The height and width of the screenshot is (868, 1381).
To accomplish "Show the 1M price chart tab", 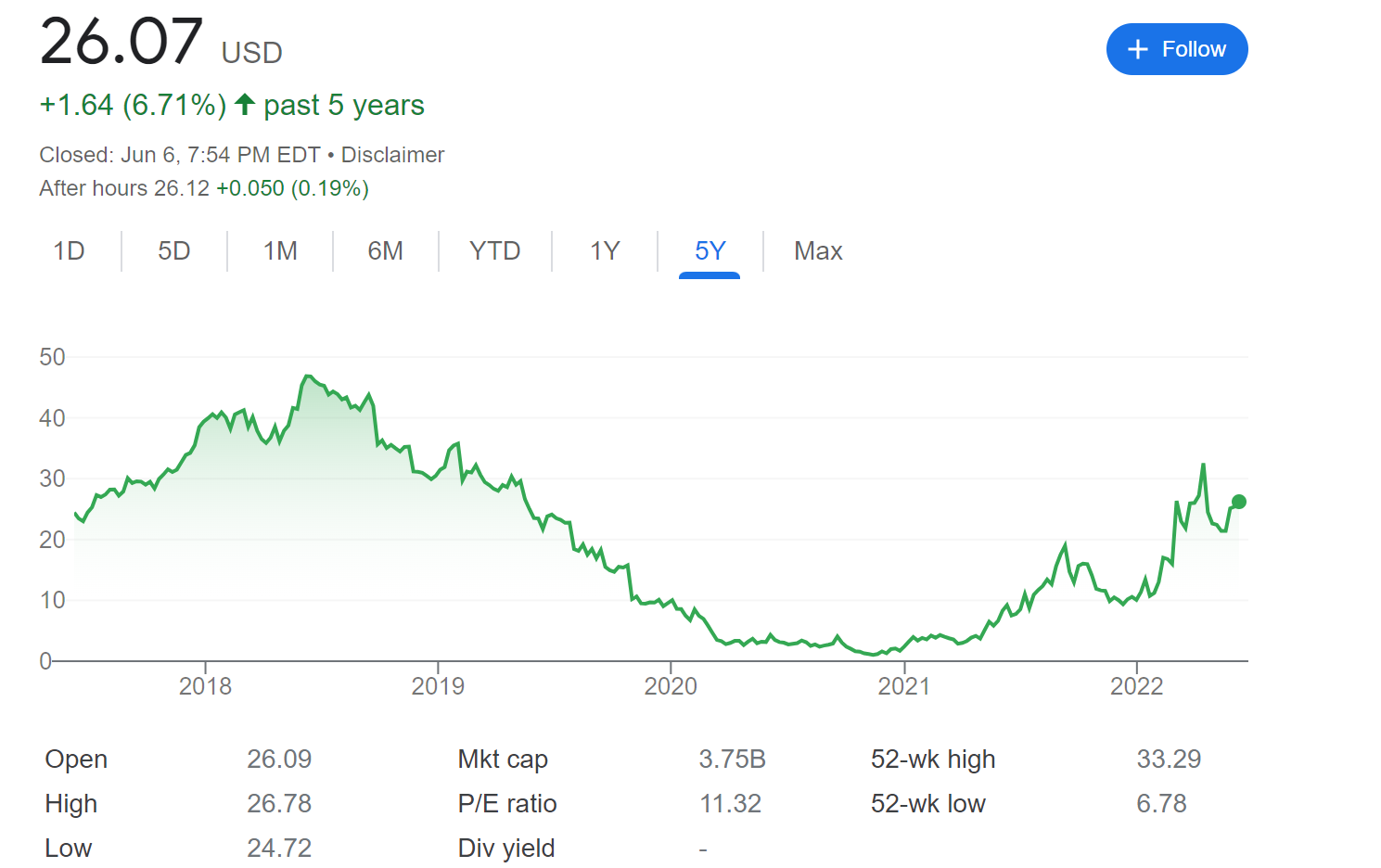I will coord(280,251).
